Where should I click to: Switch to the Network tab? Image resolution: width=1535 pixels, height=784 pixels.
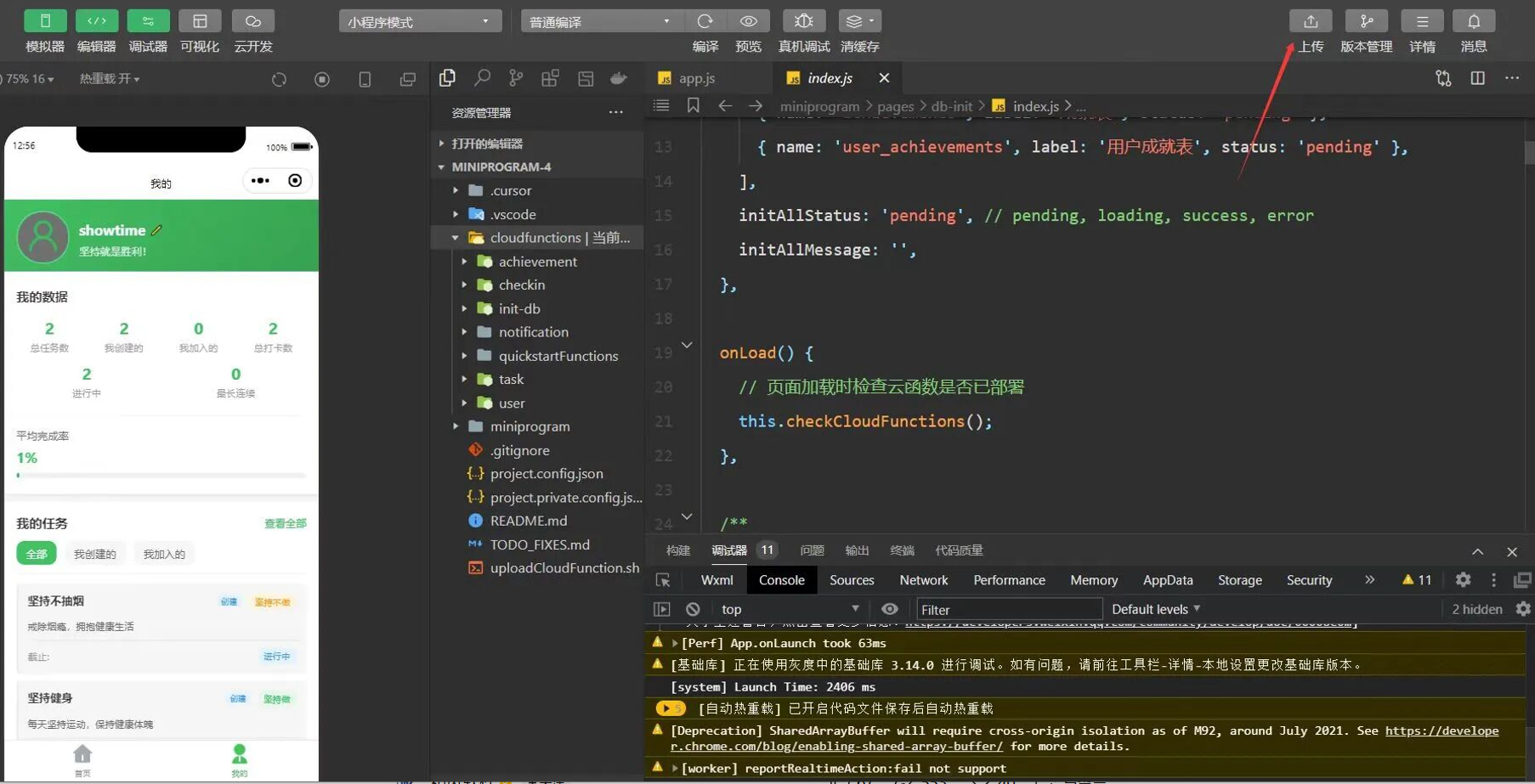pos(923,580)
